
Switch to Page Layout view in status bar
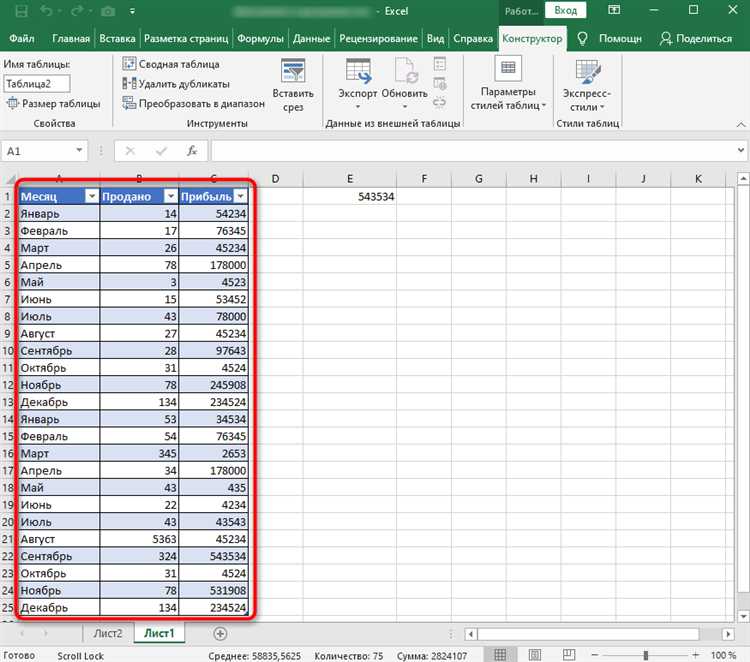click(x=535, y=655)
